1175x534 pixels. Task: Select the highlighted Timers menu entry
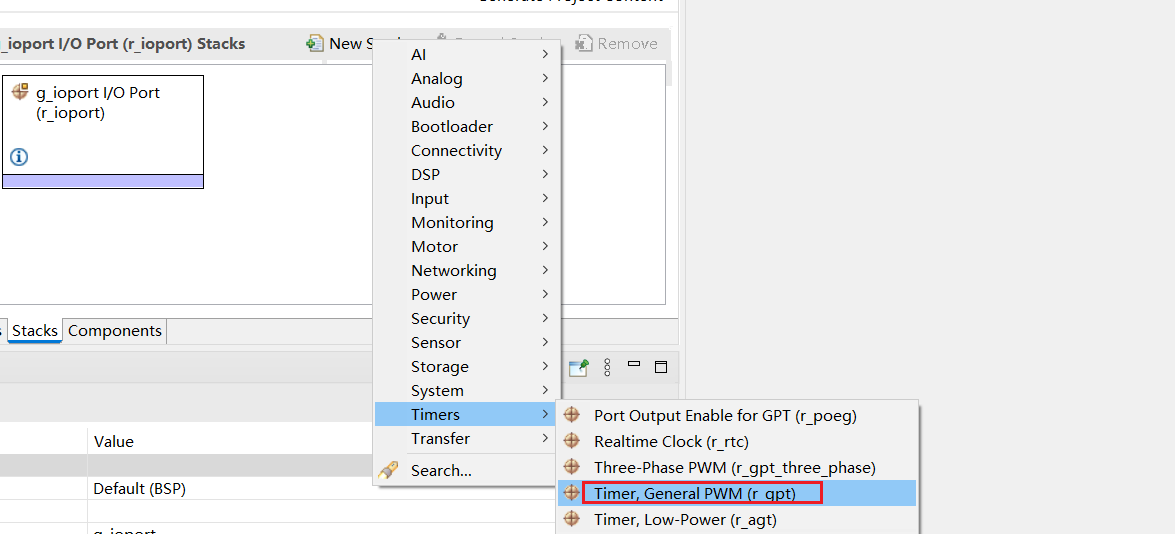(467, 414)
